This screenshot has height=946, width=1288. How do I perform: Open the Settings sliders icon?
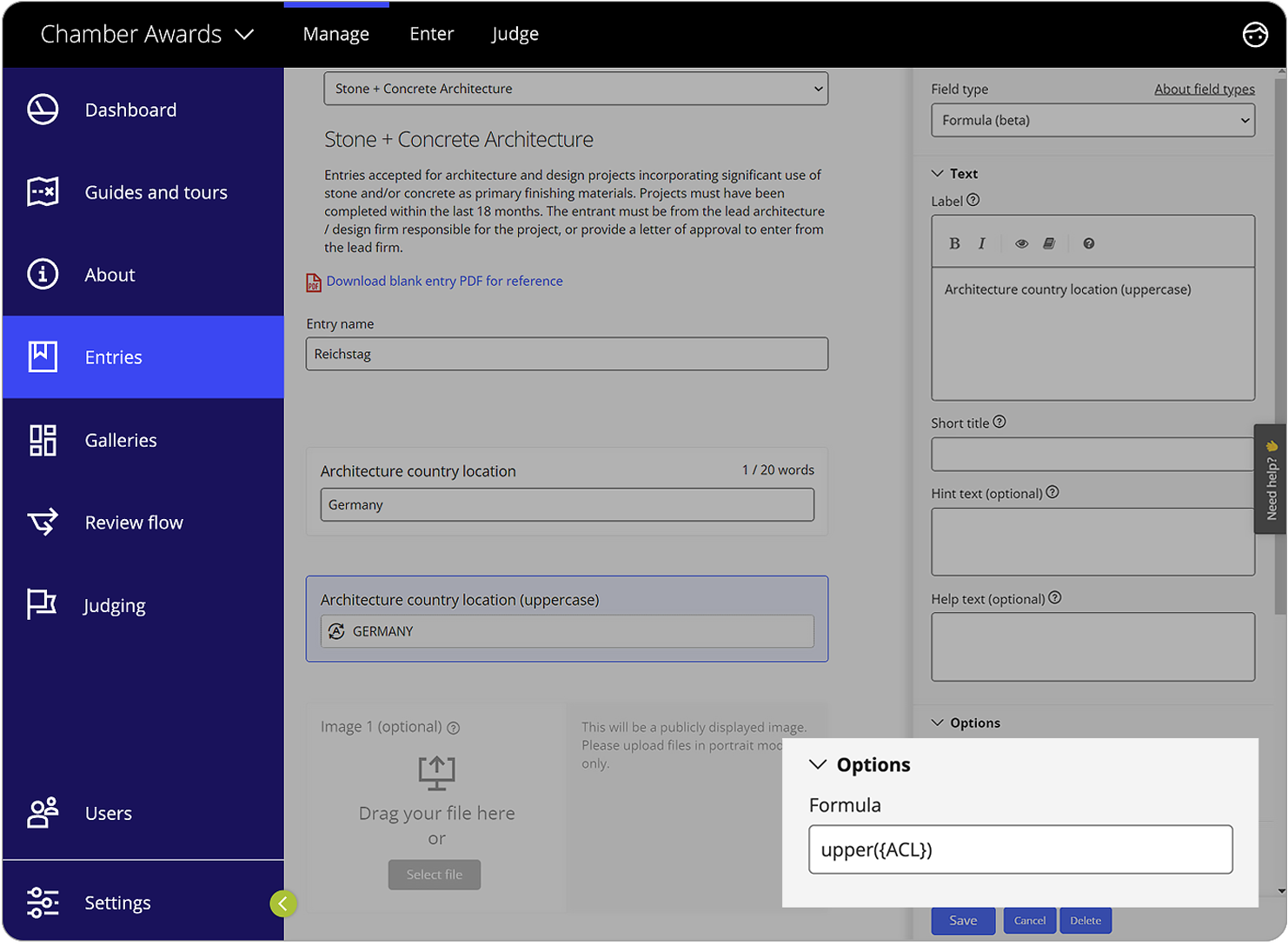[x=43, y=903]
